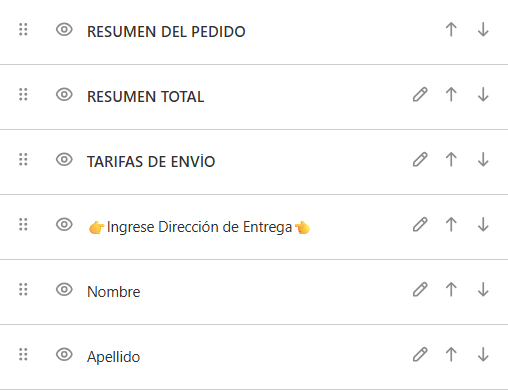The image size is (508, 390).
Task: Open editor for Ingrese Dirección de Entrega
Action: (420, 224)
